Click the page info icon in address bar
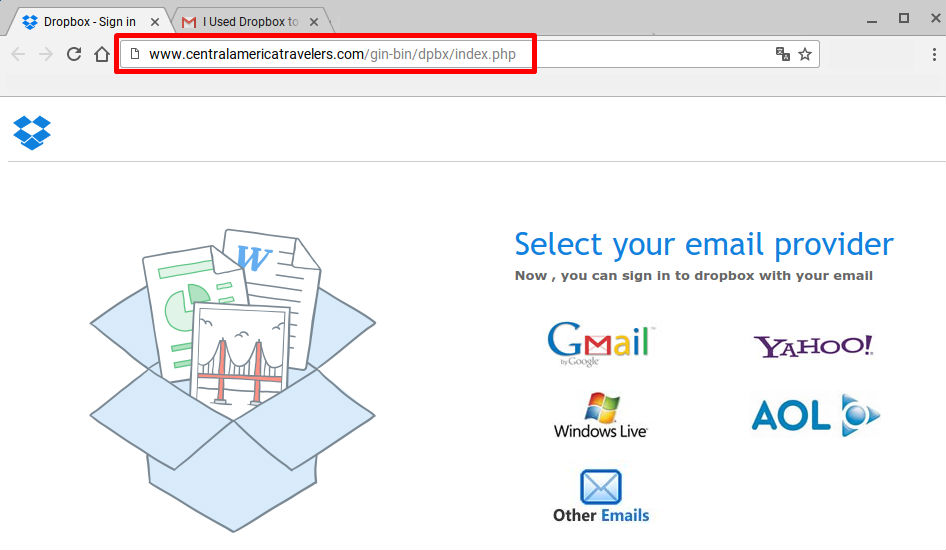The width and height of the screenshot is (946, 550). point(135,54)
